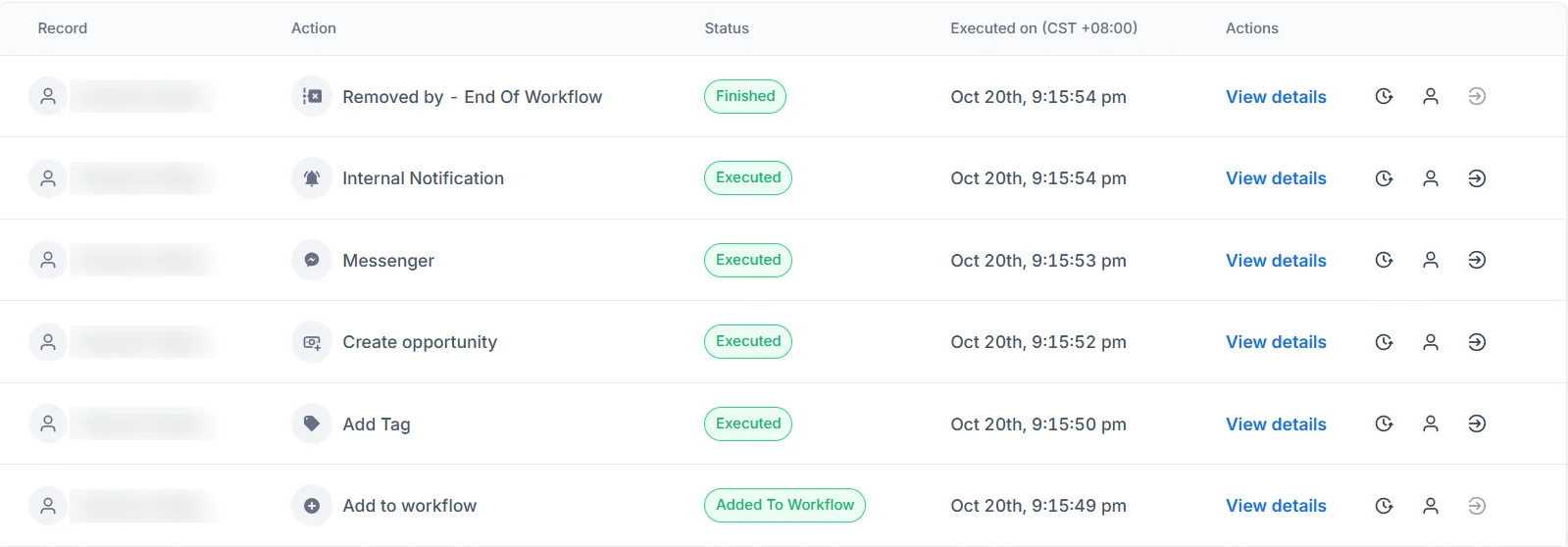The height and width of the screenshot is (547, 1568).
Task: Click the Add Tag action icon
Action: [312, 423]
